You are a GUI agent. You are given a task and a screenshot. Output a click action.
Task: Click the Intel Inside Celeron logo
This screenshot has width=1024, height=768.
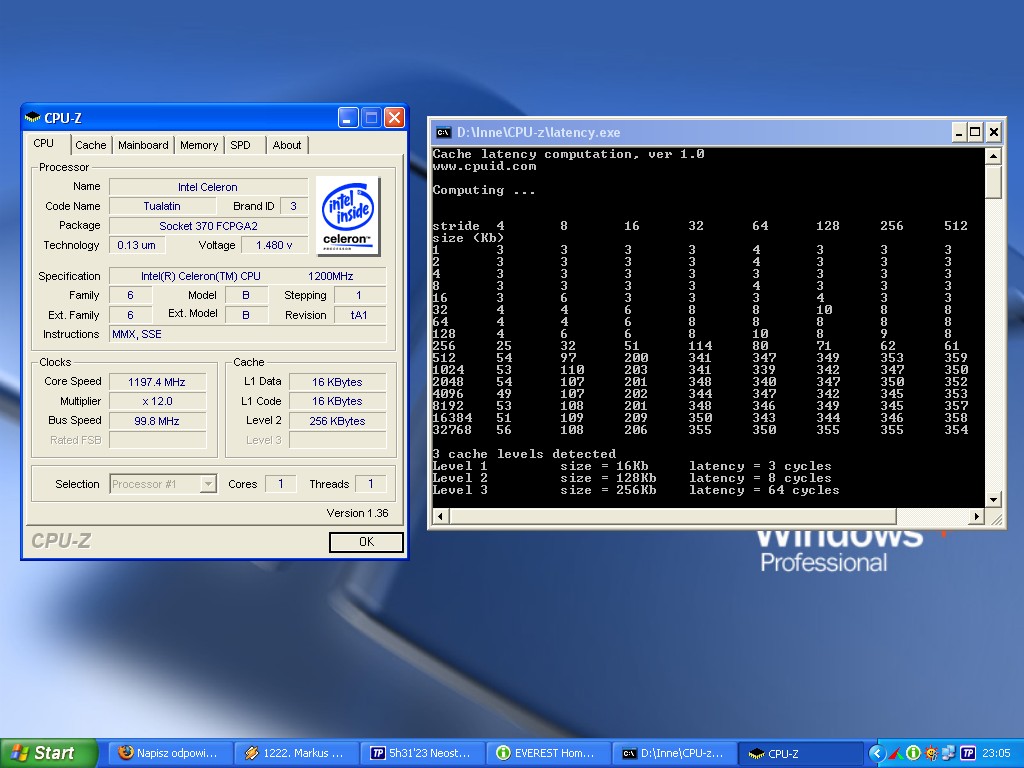(348, 216)
